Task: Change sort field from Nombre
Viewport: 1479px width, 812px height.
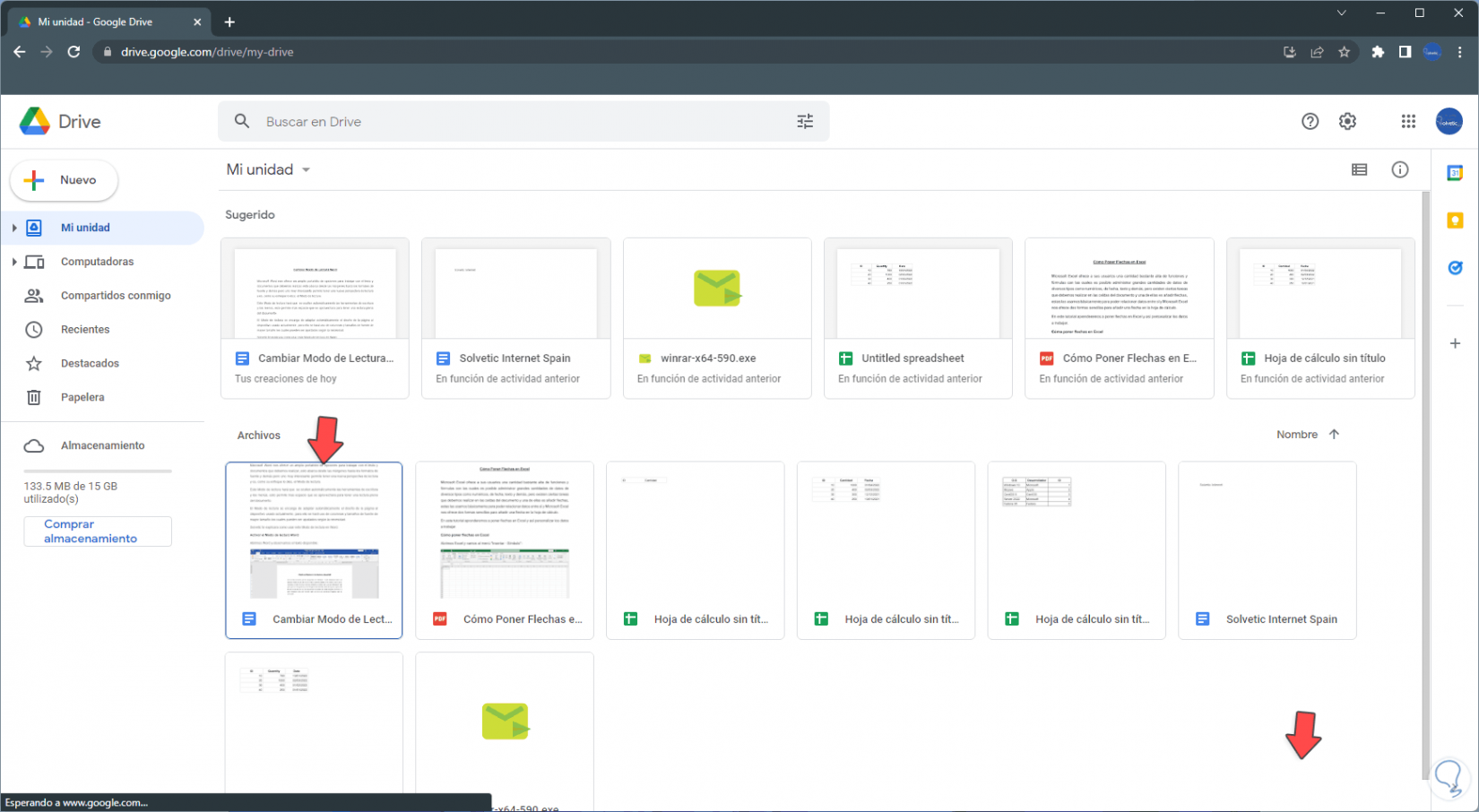Action: click(x=1296, y=435)
